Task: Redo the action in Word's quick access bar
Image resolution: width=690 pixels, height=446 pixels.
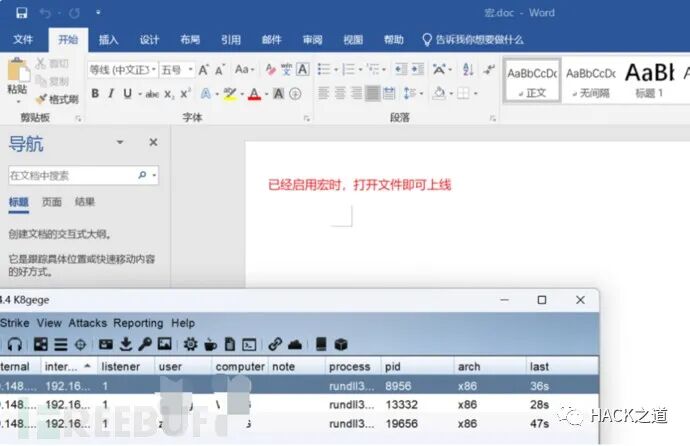Action: click(x=74, y=13)
